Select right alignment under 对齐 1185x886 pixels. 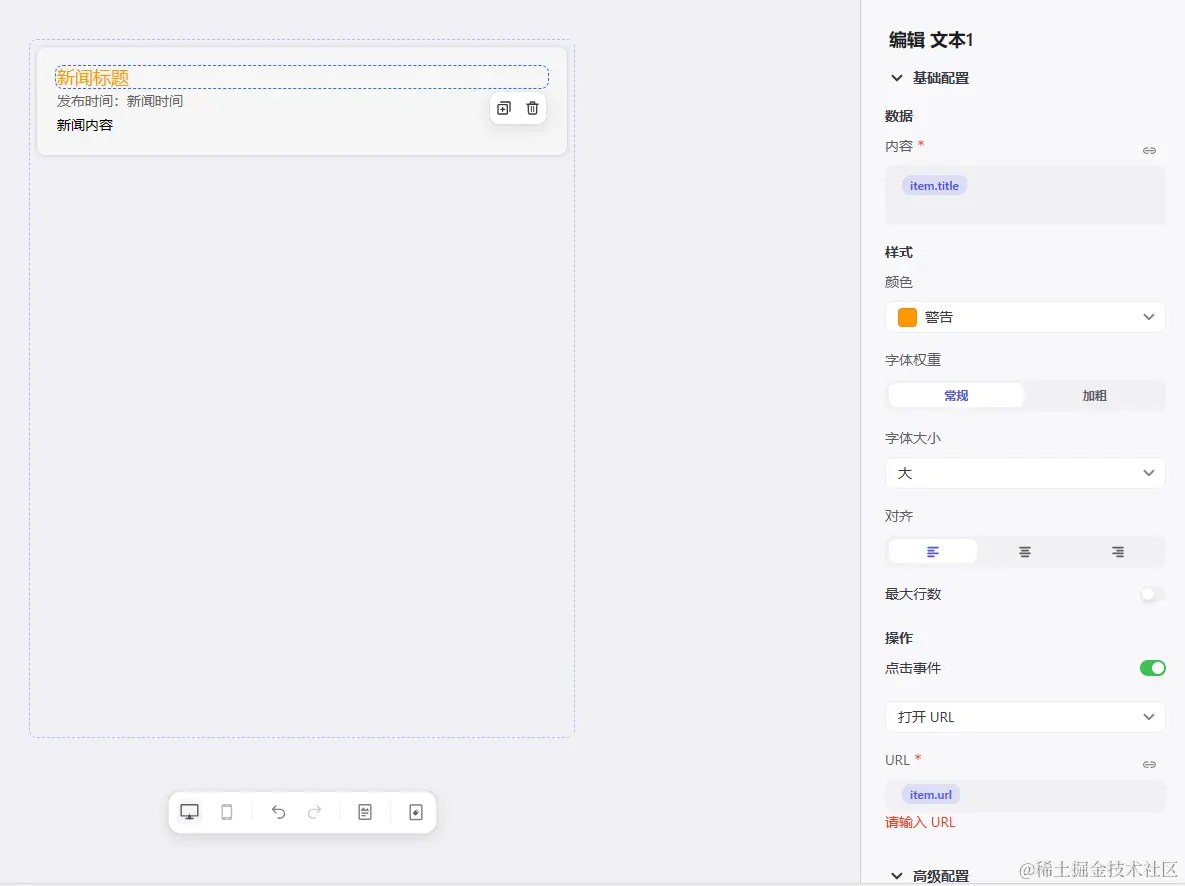1117,551
